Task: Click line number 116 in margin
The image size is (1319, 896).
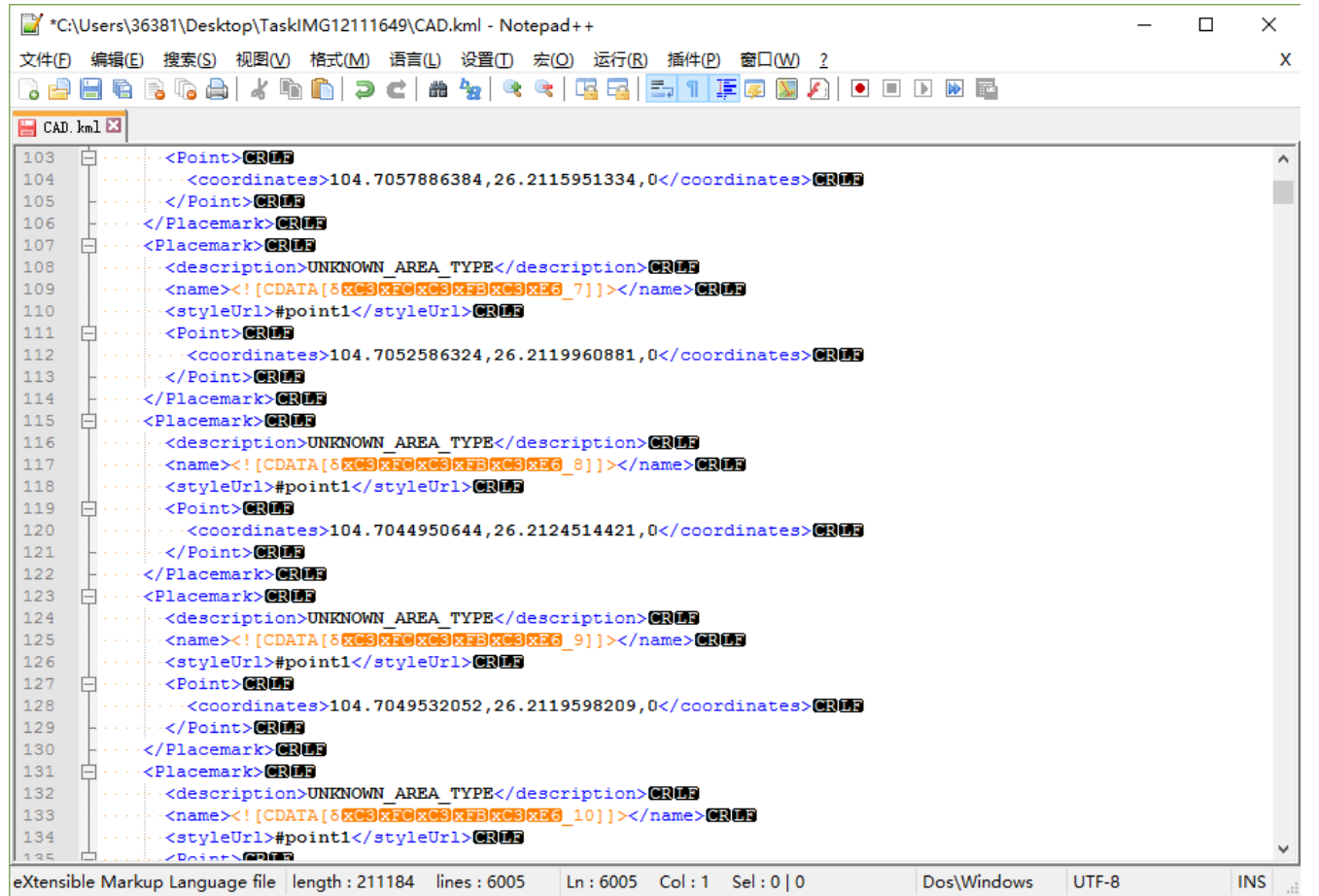Action: pyautogui.click(x=39, y=443)
